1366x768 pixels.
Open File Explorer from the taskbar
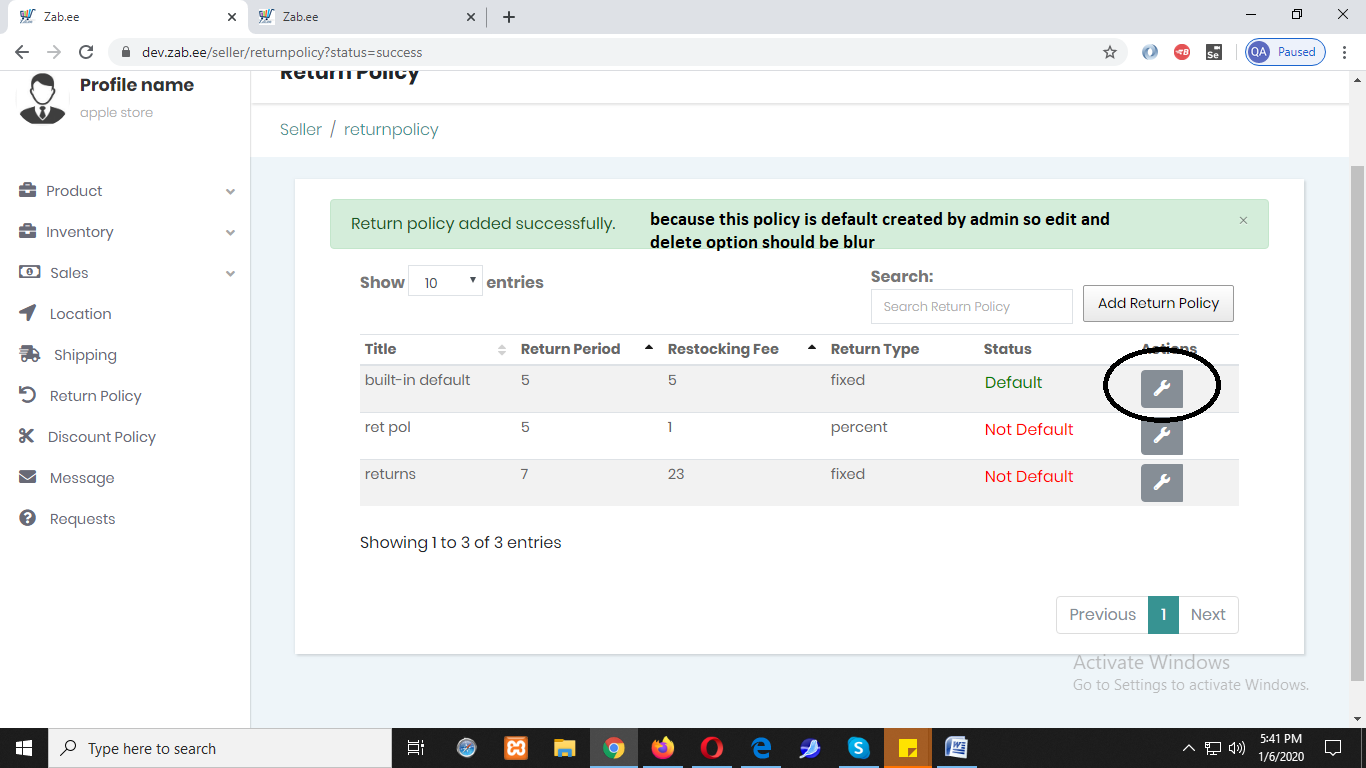565,748
